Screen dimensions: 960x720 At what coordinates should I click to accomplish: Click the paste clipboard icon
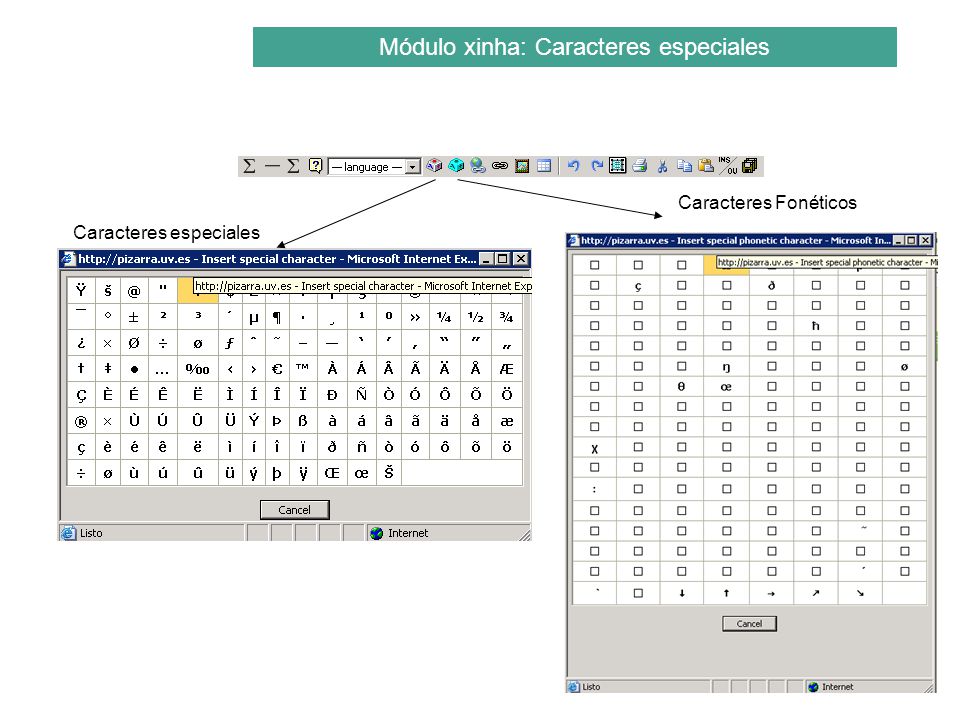coord(706,165)
